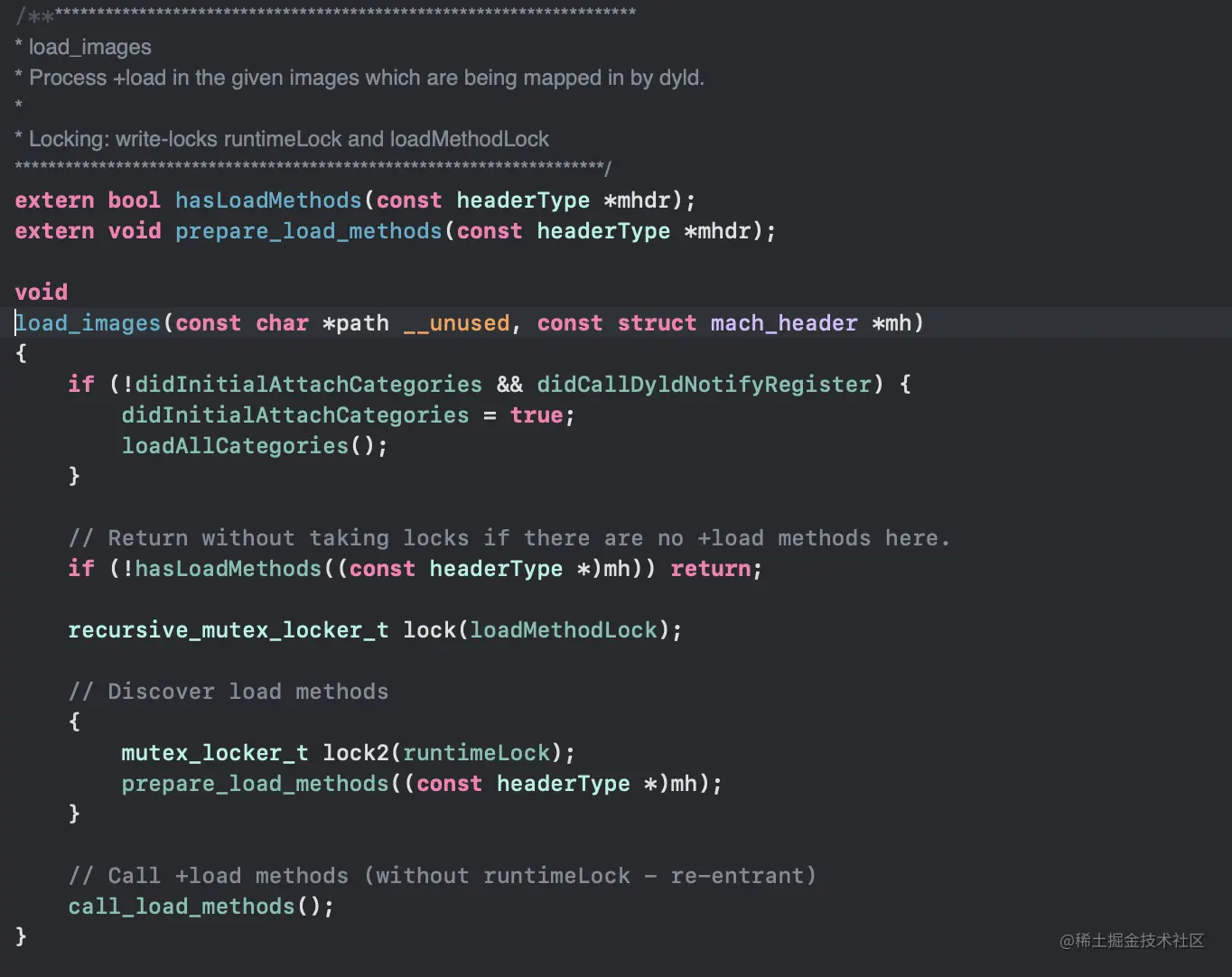This screenshot has width=1232, height=977.
Task: Click the mach_header struct type in parameters
Action: (x=784, y=323)
